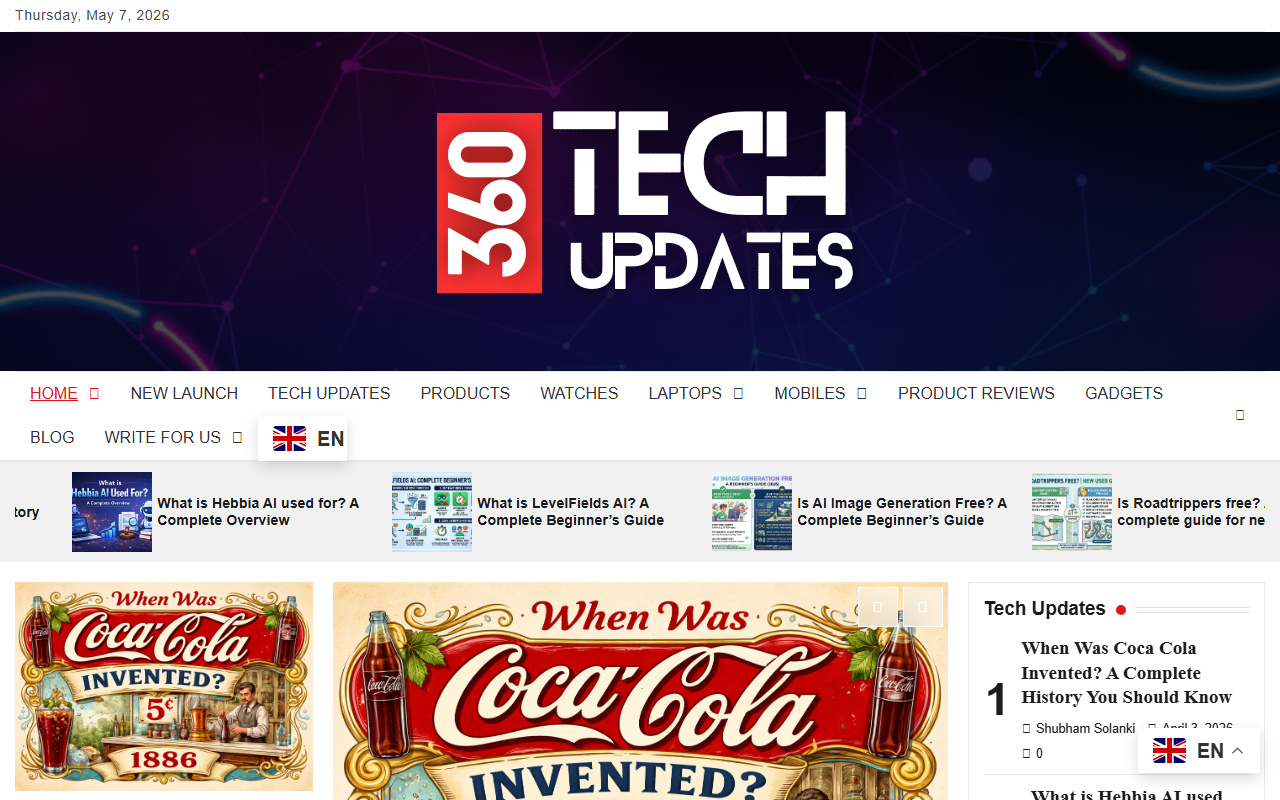This screenshot has height=800, width=1280.
Task: Open PRODUCT REVIEWS page
Action: [976, 394]
